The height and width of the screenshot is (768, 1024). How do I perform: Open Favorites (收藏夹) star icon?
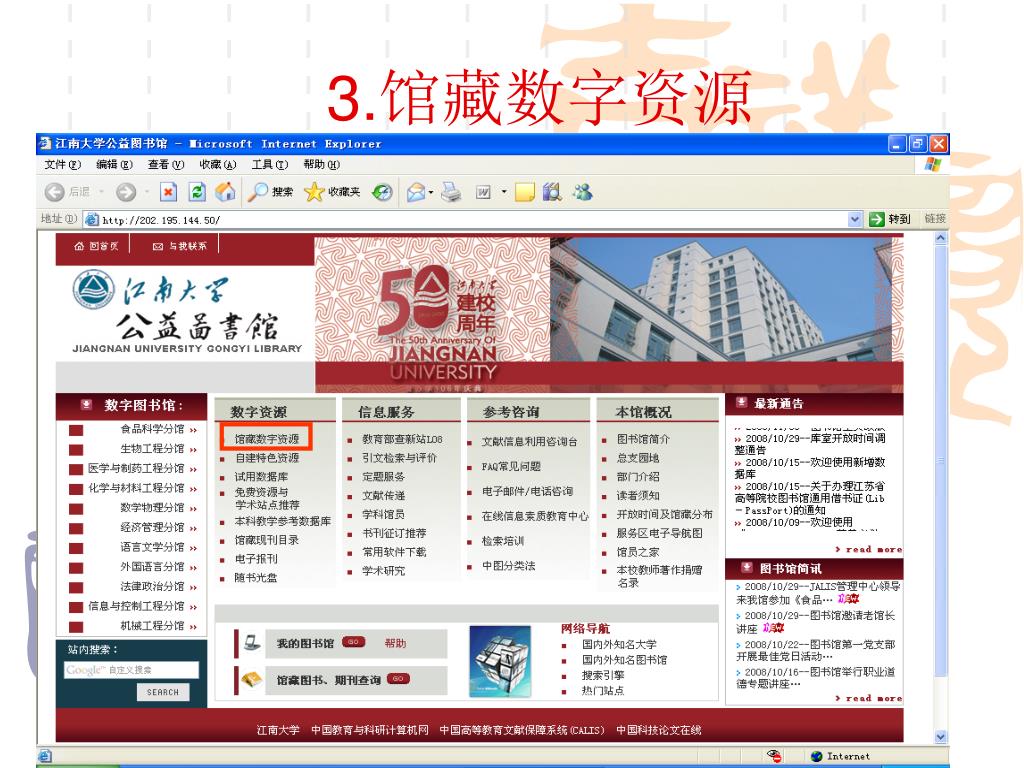point(332,192)
